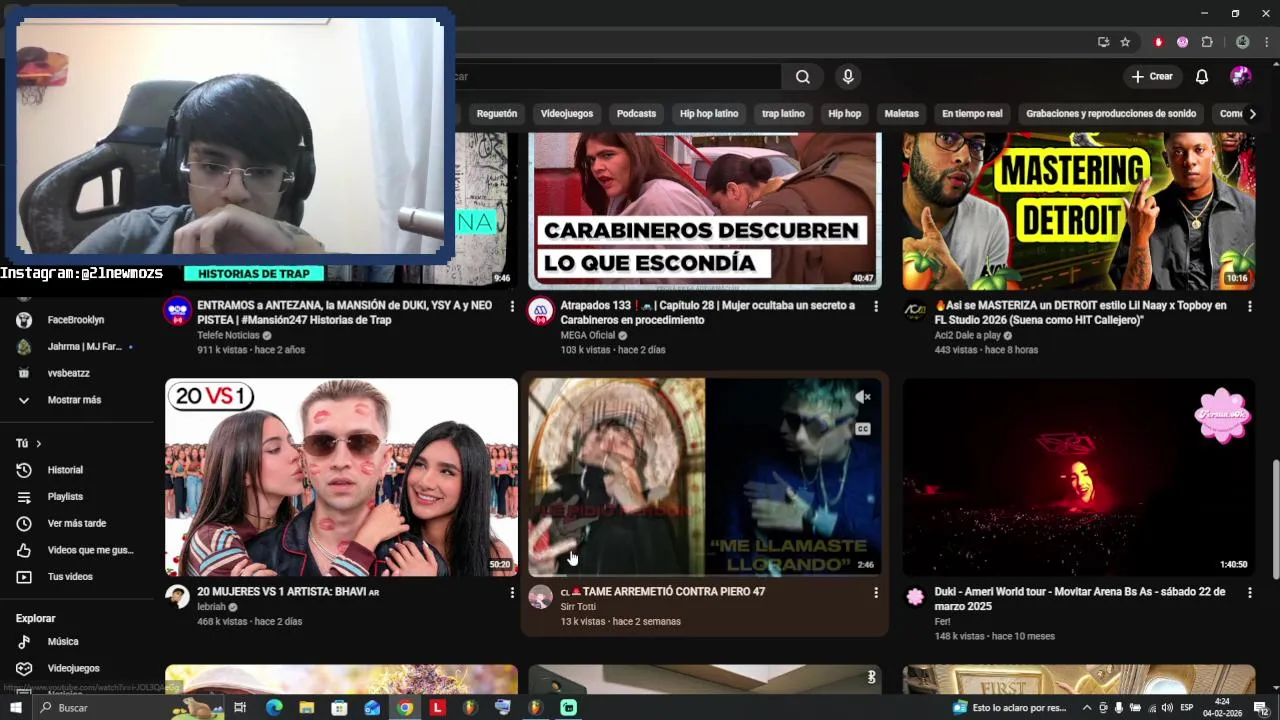The height and width of the screenshot is (720, 1280).
Task: Open options menu for Atrapados 133 video
Action: 875,306
